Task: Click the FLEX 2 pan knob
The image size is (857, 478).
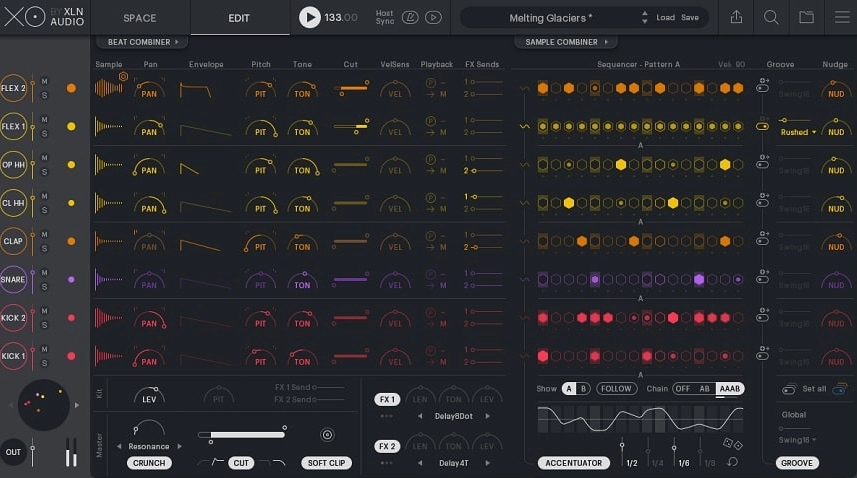Action: point(149,89)
